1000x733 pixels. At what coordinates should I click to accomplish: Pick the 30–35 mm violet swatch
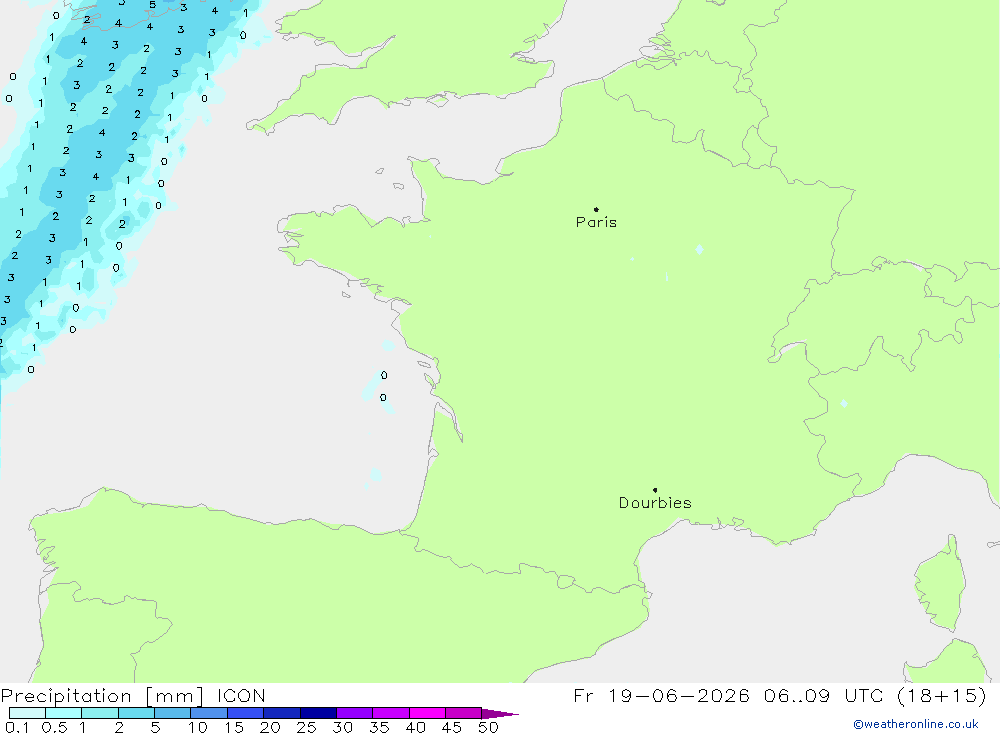pyautogui.click(x=355, y=713)
